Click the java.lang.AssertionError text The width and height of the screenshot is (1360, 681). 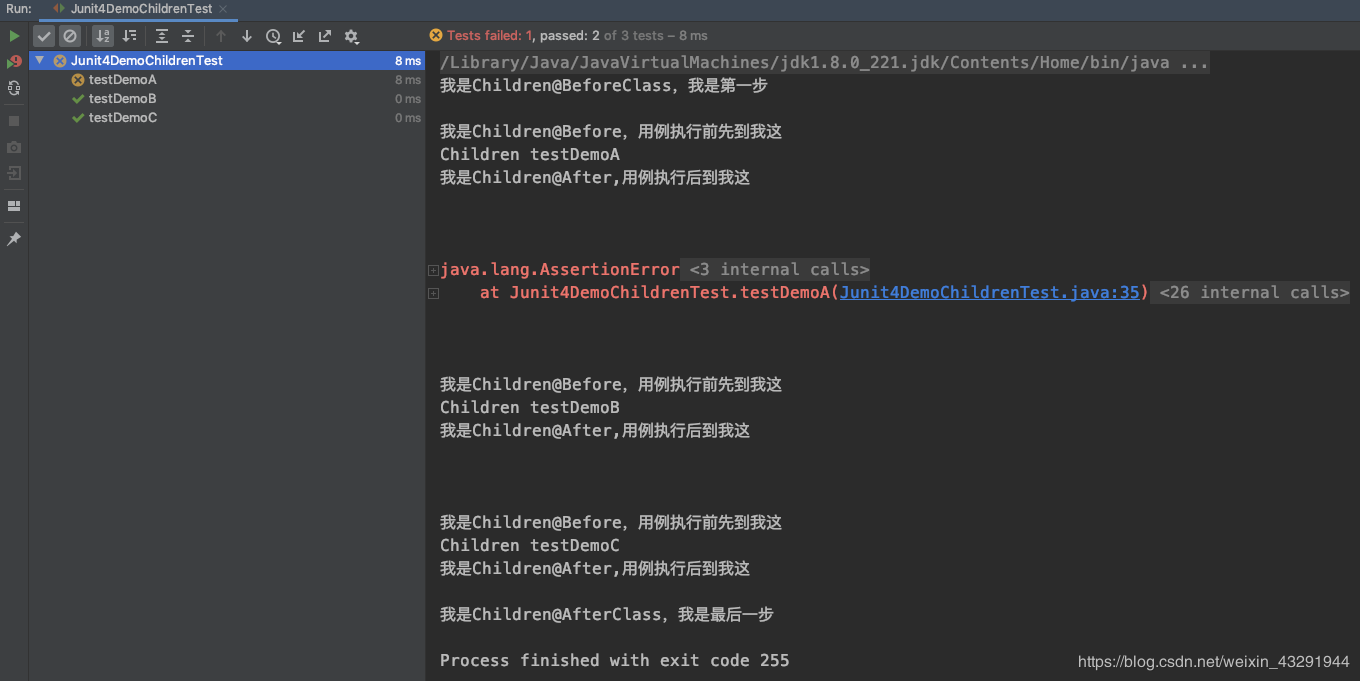[x=560, y=270]
